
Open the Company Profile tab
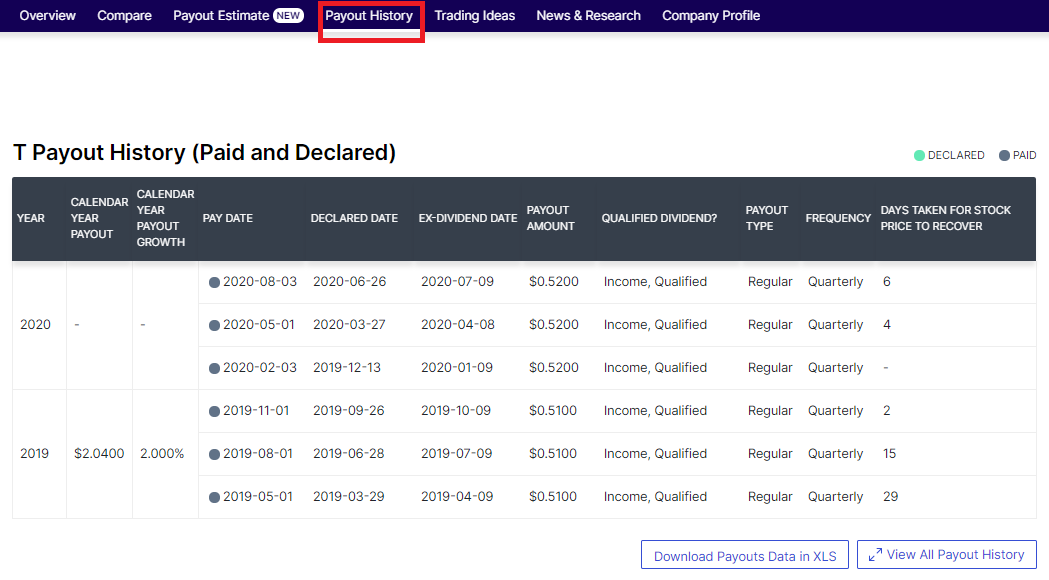click(x=710, y=15)
